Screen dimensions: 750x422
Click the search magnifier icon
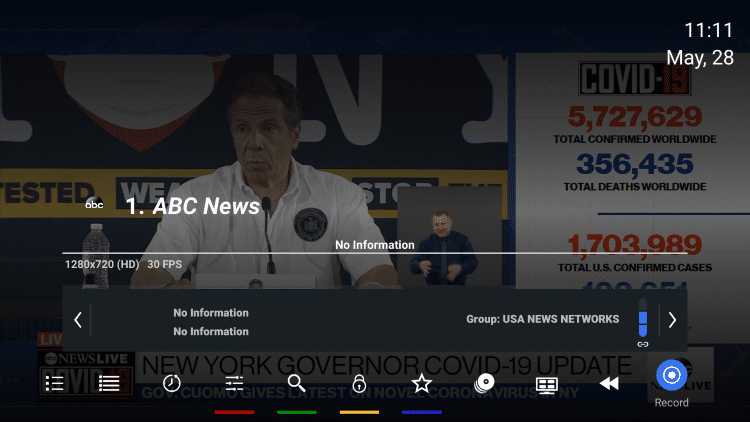point(296,382)
